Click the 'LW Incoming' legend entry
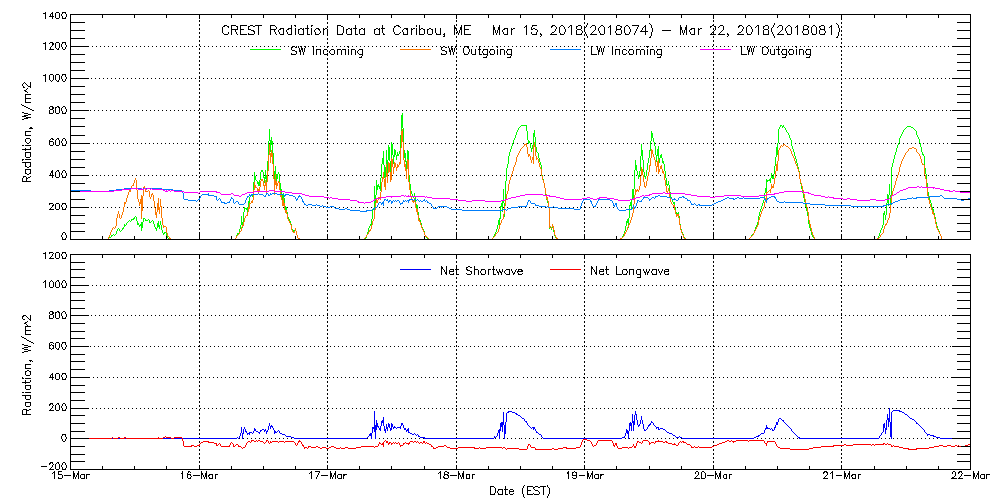Screen dimensions: 1000x500 [x=626, y=52]
